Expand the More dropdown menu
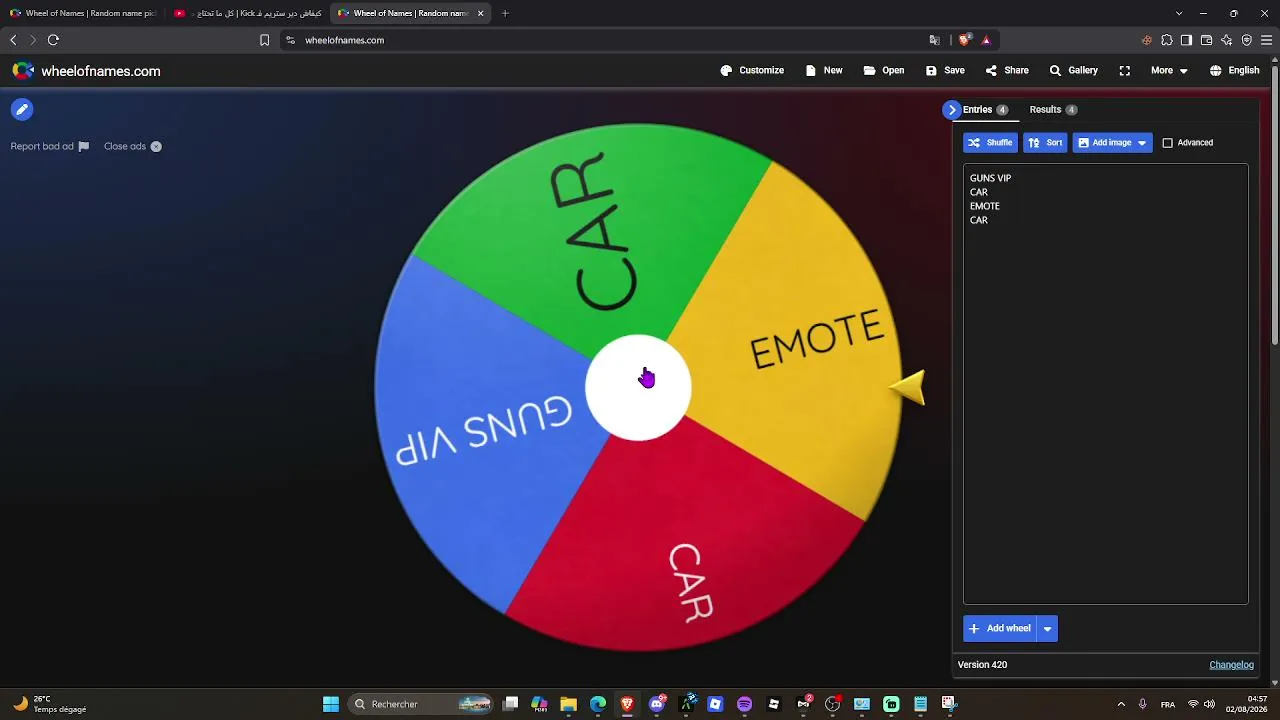1280x720 pixels. click(x=1169, y=71)
